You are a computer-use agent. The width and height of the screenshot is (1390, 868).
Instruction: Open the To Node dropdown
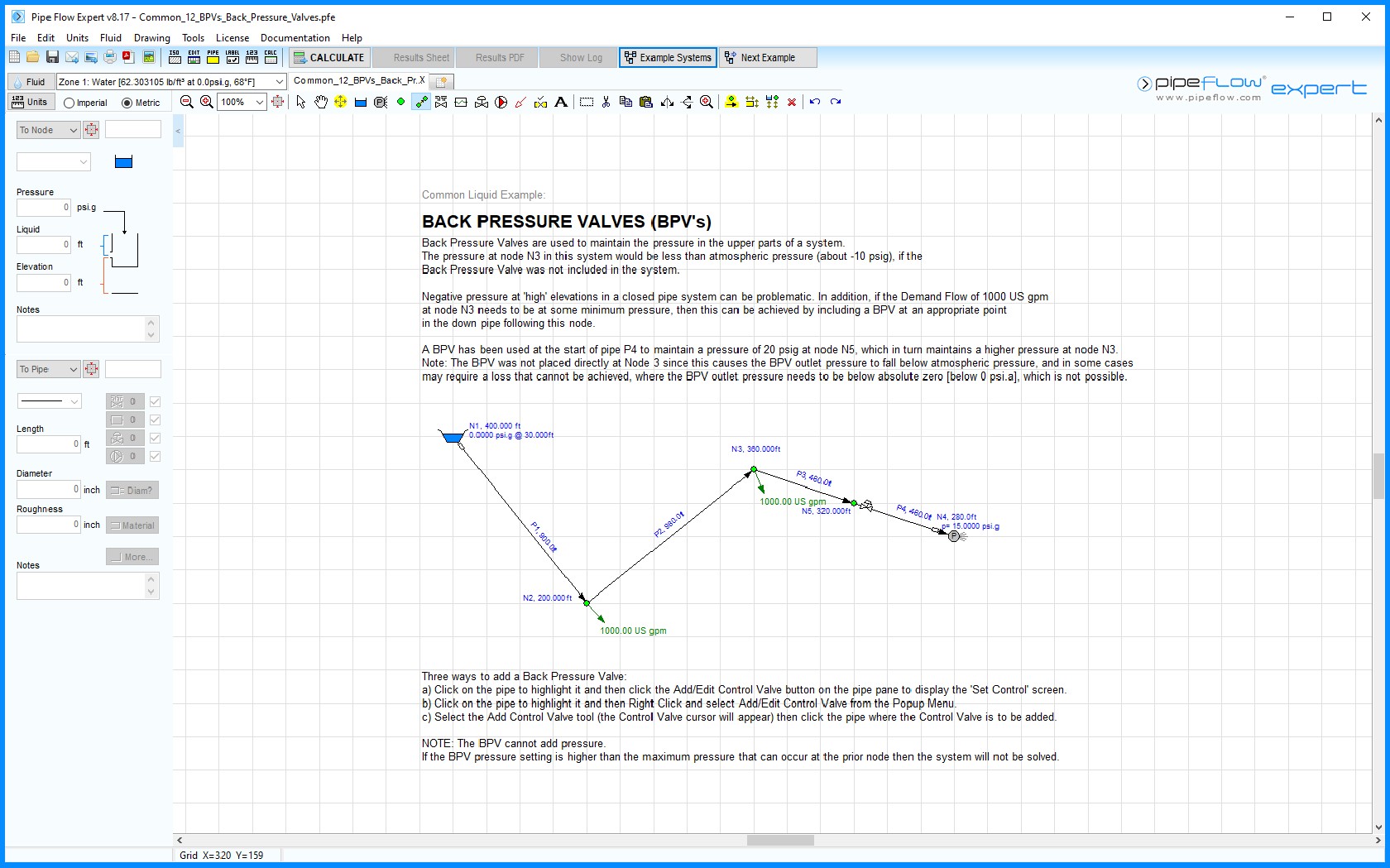(x=48, y=130)
